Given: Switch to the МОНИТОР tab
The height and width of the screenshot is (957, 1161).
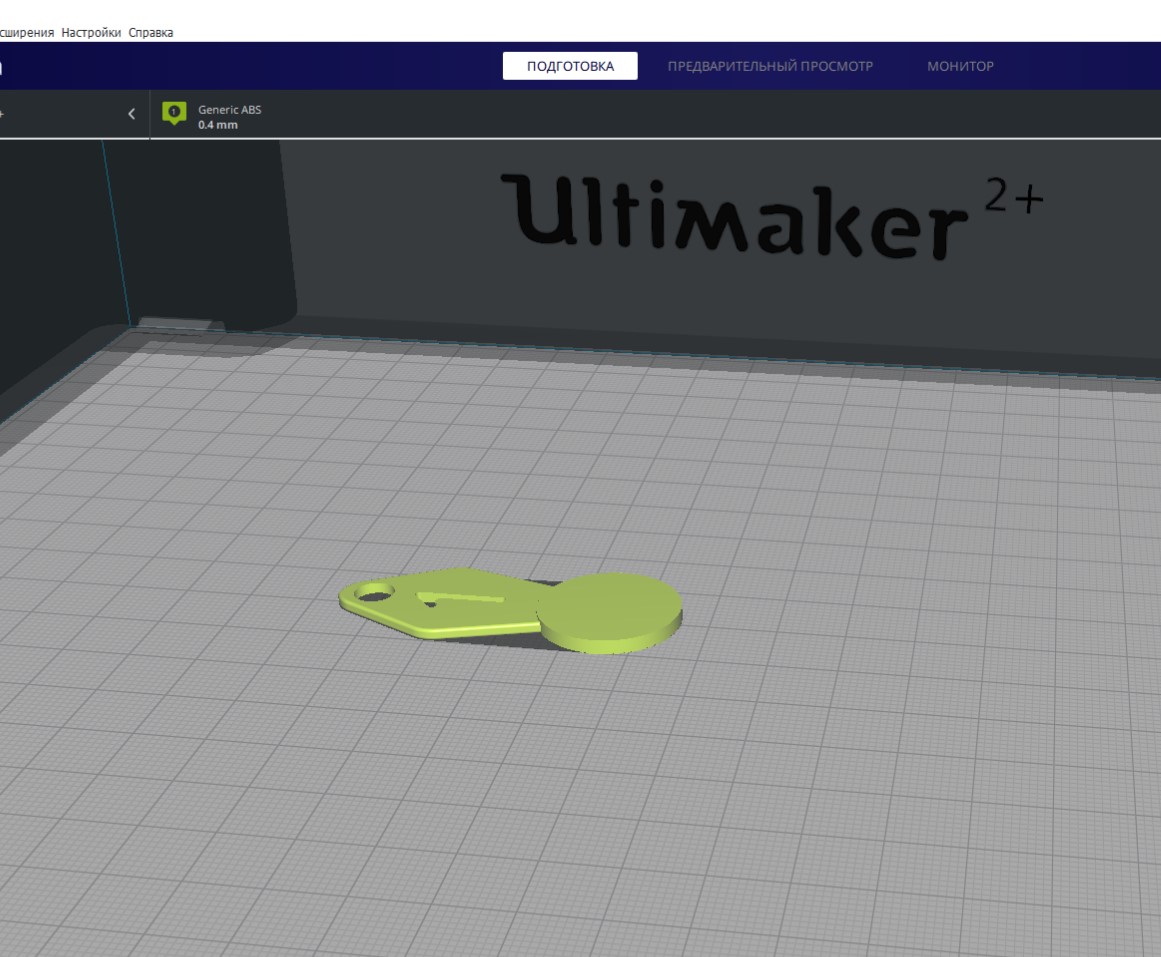Looking at the screenshot, I should [x=960, y=66].
